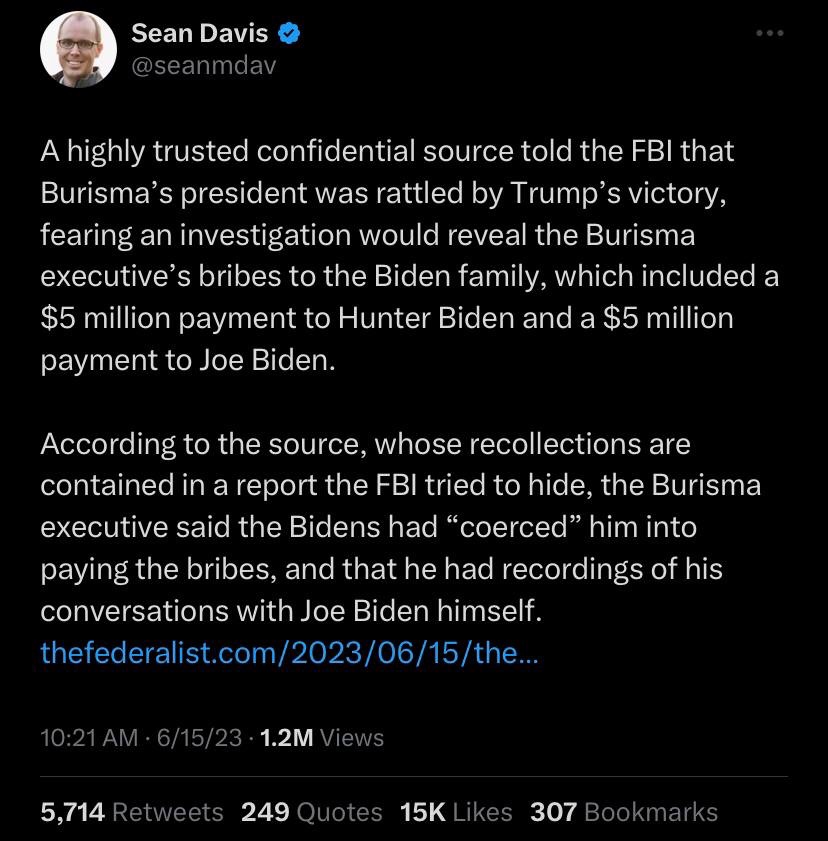The width and height of the screenshot is (828, 841).
Task: Click the word Bookmarks
Action: 651,812
